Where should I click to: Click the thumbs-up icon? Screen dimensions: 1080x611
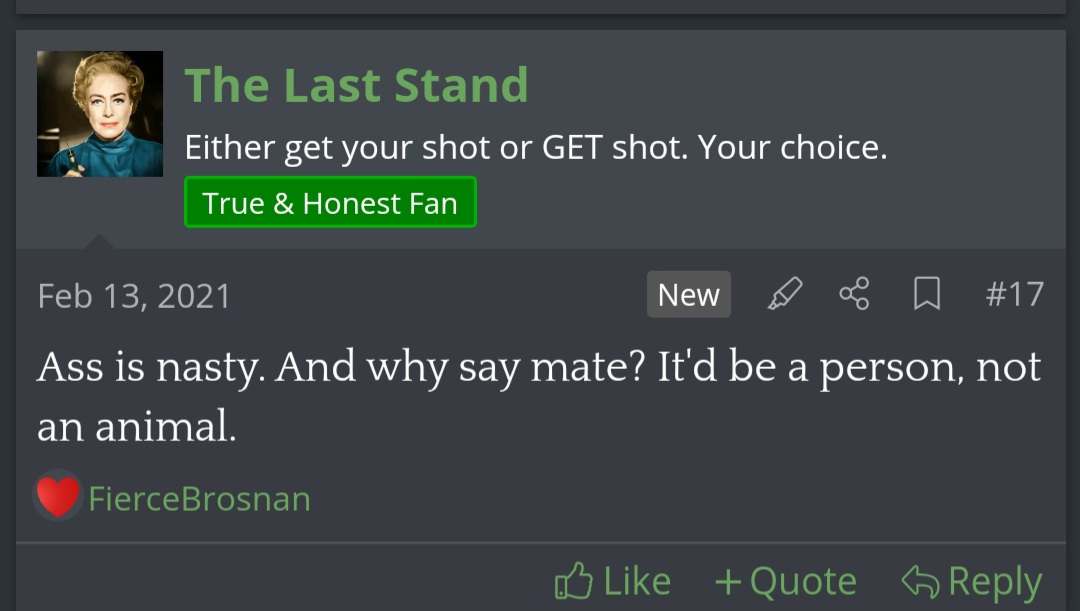(x=574, y=581)
